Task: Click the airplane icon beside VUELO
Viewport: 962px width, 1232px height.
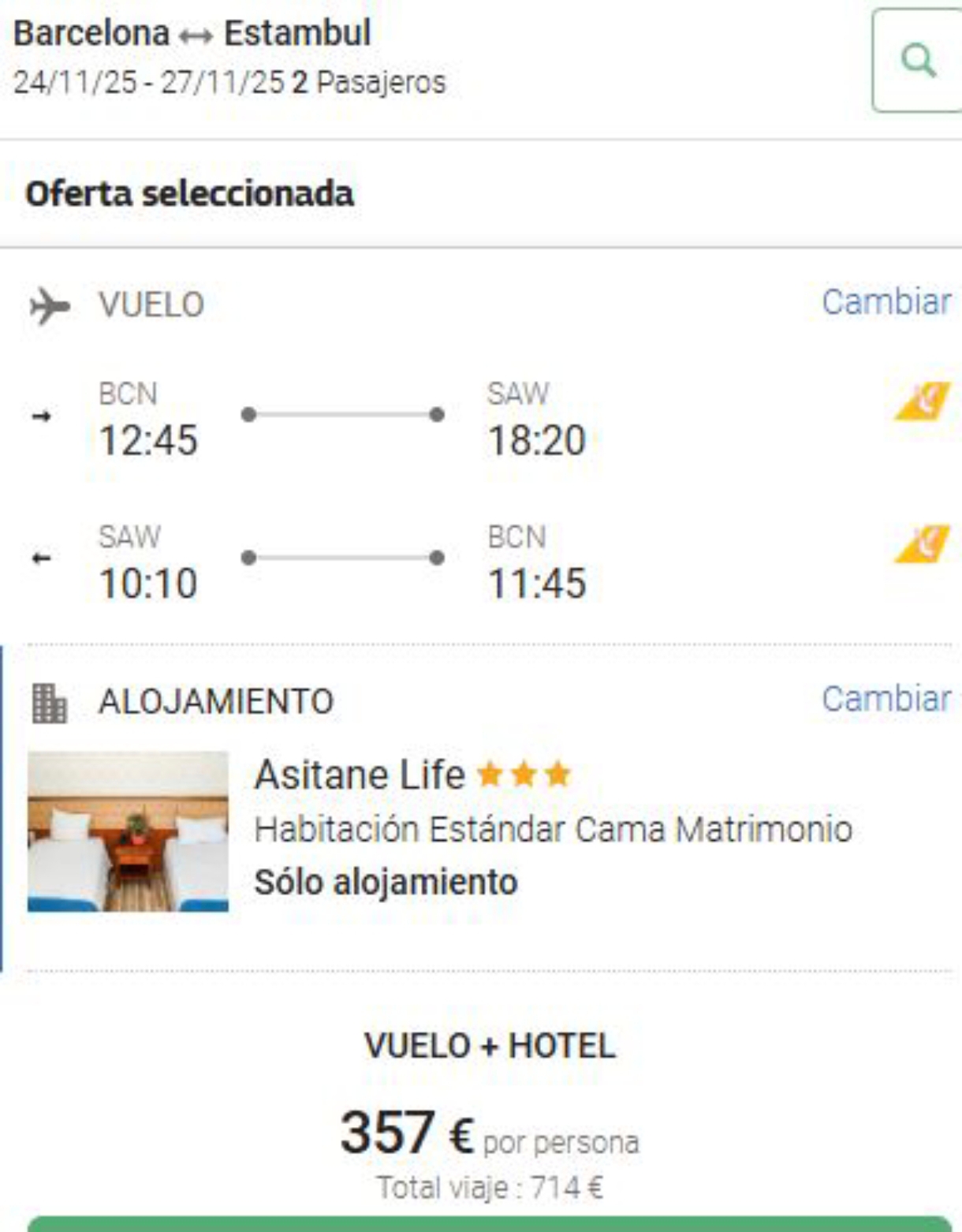Action: (50, 306)
